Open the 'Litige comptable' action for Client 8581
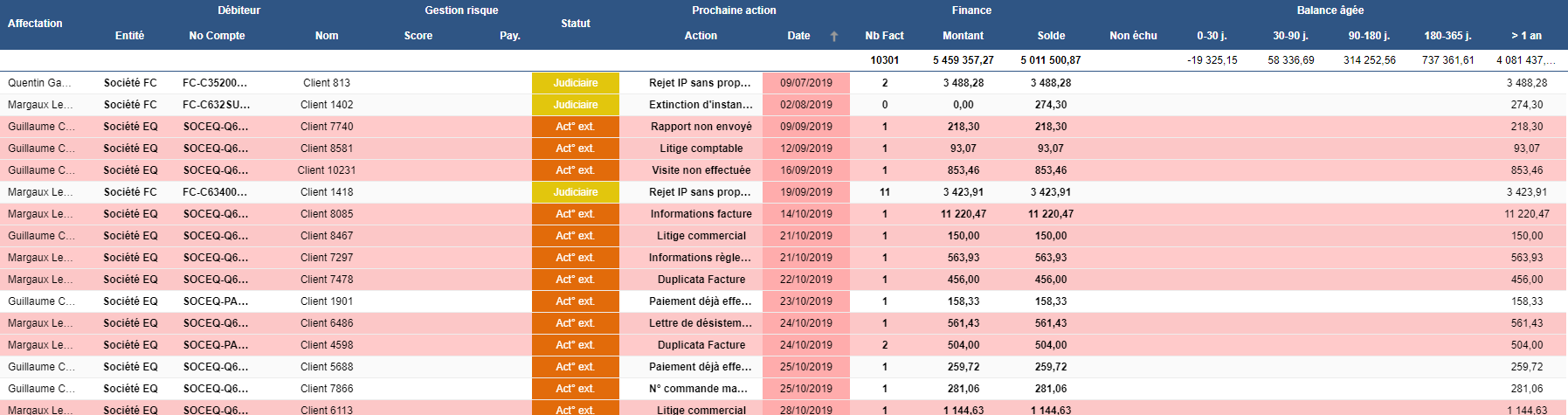 (x=701, y=149)
